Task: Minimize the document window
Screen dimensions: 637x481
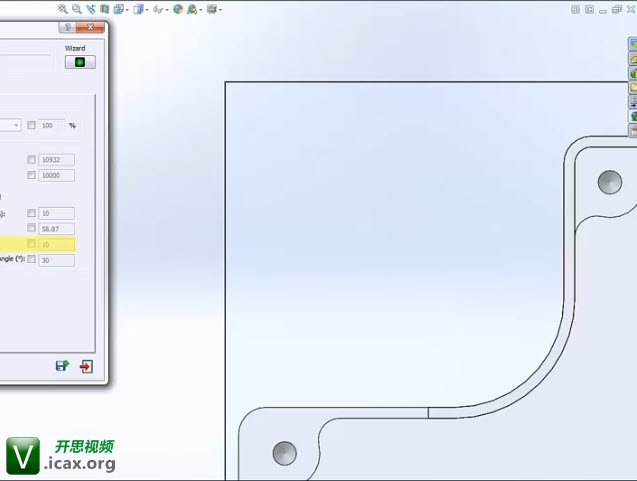Action: tap(603, 10)
